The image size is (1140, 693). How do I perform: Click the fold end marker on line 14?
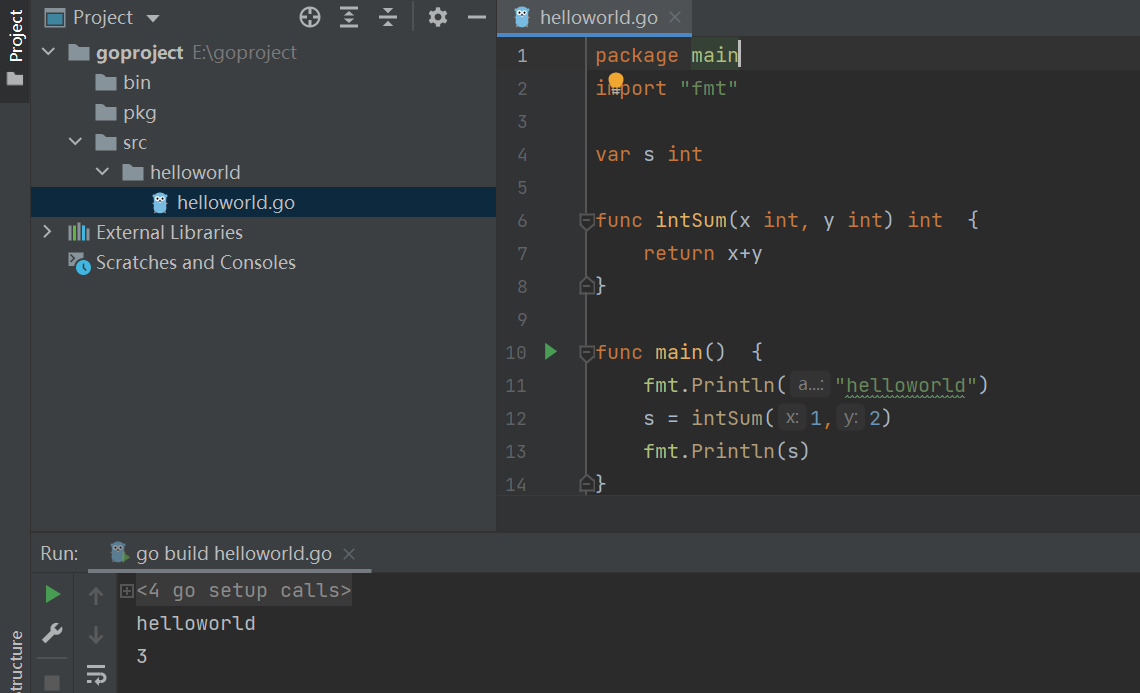point(587,484)
